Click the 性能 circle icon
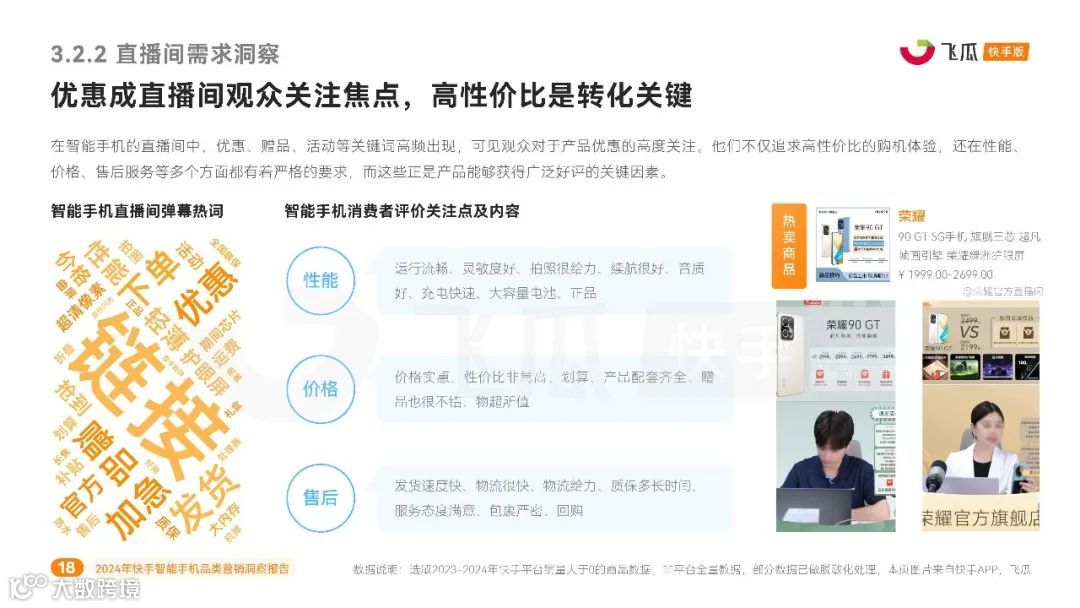1080x608 pixels. pos(320,280)
